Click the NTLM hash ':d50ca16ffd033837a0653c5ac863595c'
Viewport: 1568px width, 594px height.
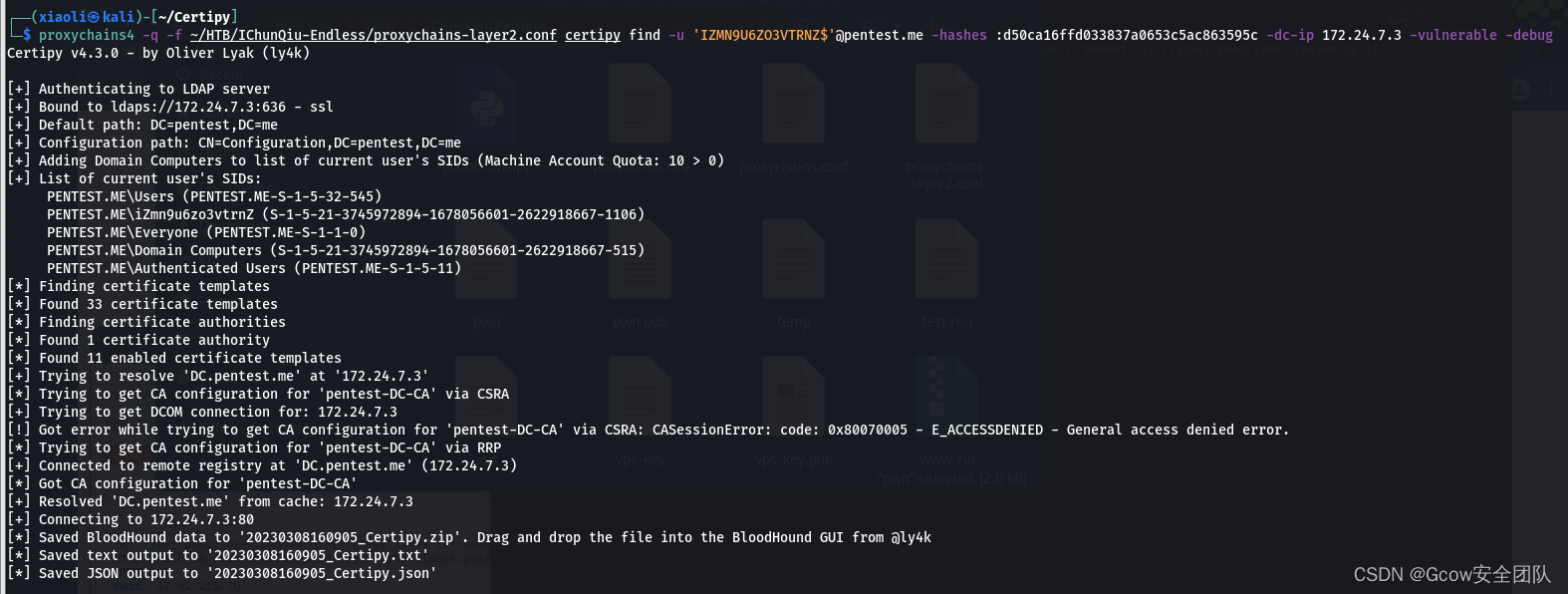(1127, 35)
